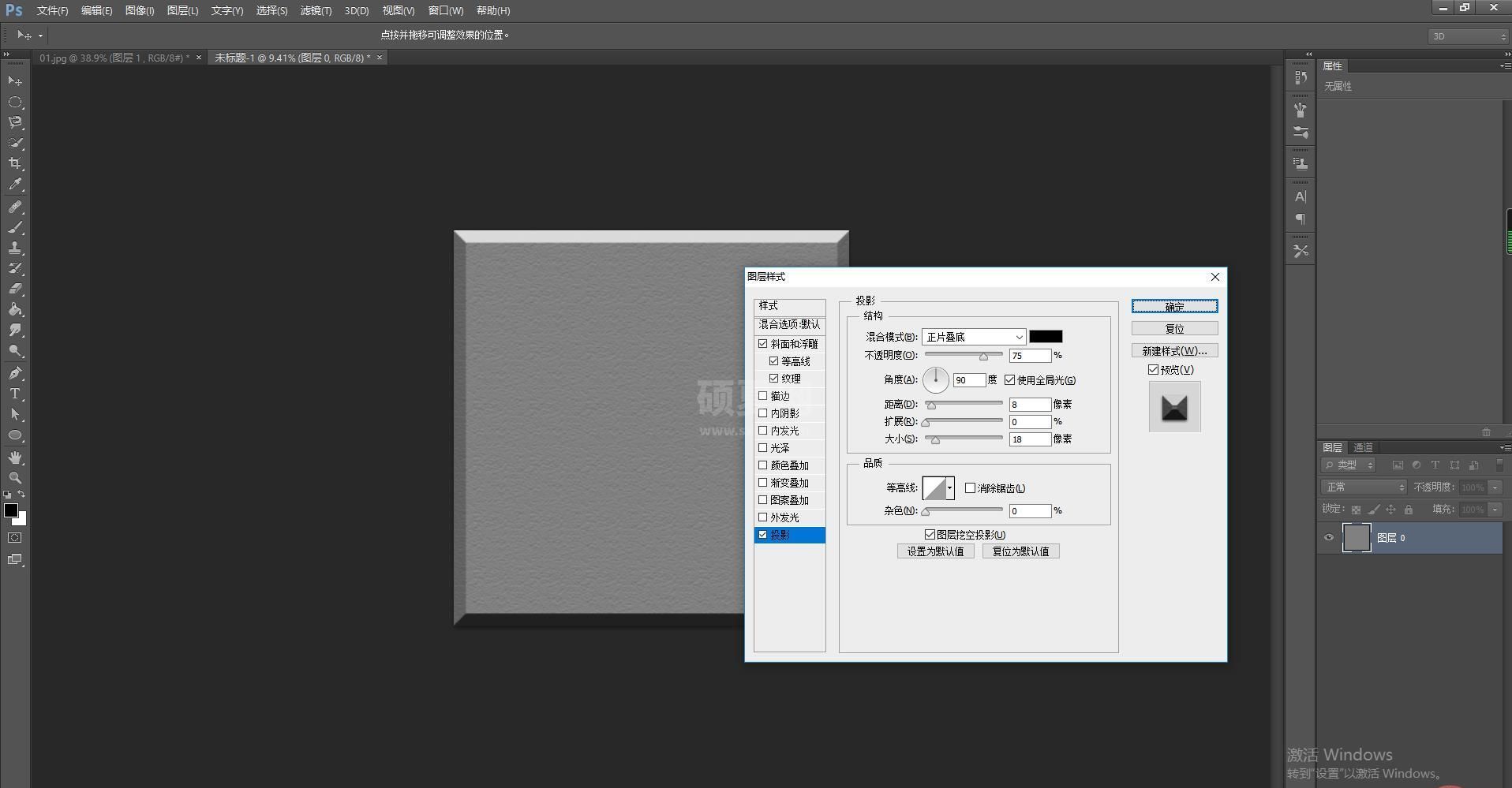1512x788 pixels.
Task: Select the Path Selection tool
Action: pyautogui.click(x=15, y=414)
